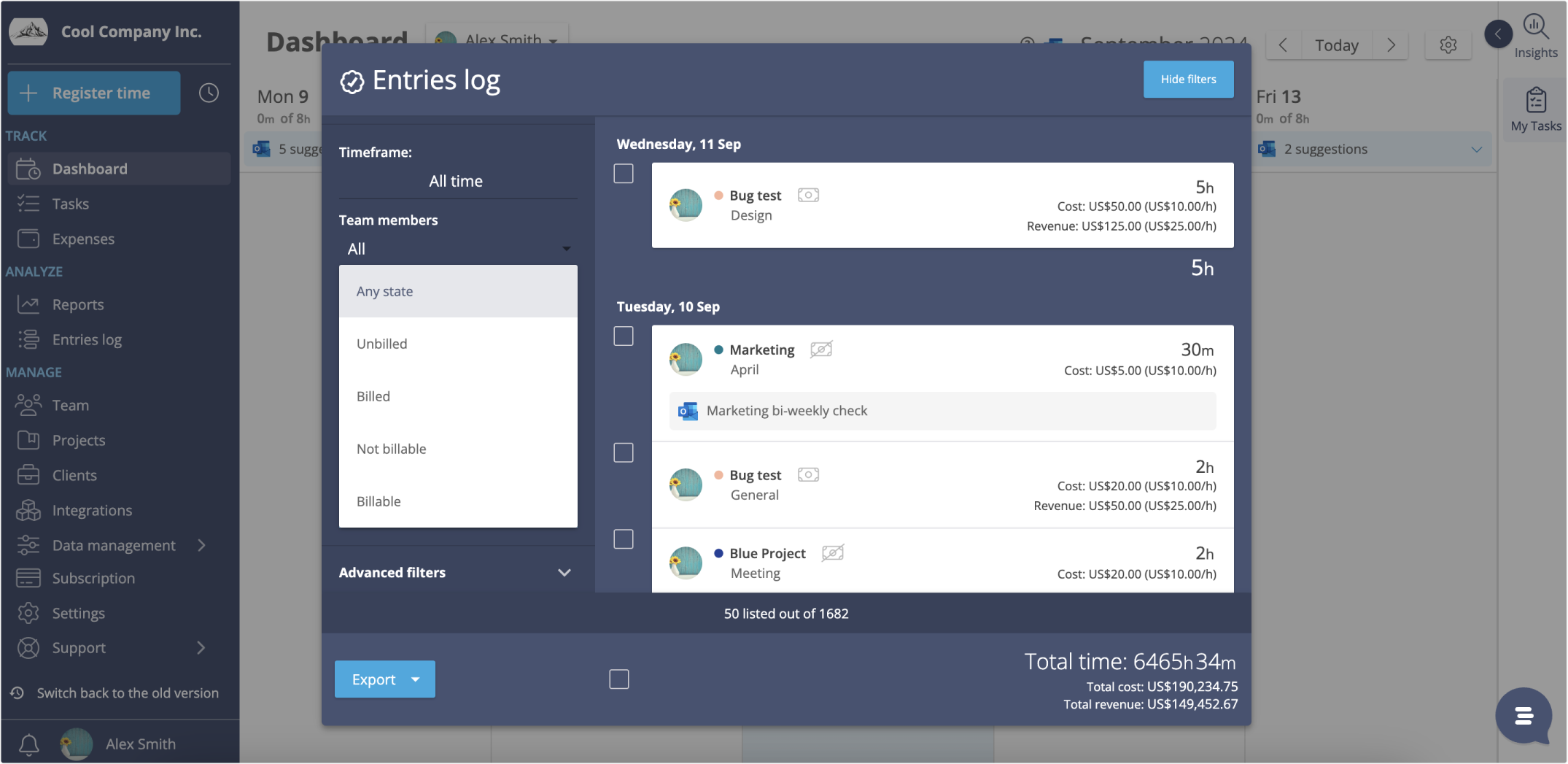Screen dimensions: 1568x764
Task: Tick the select-all checkbox near Export
Action: 618,679
